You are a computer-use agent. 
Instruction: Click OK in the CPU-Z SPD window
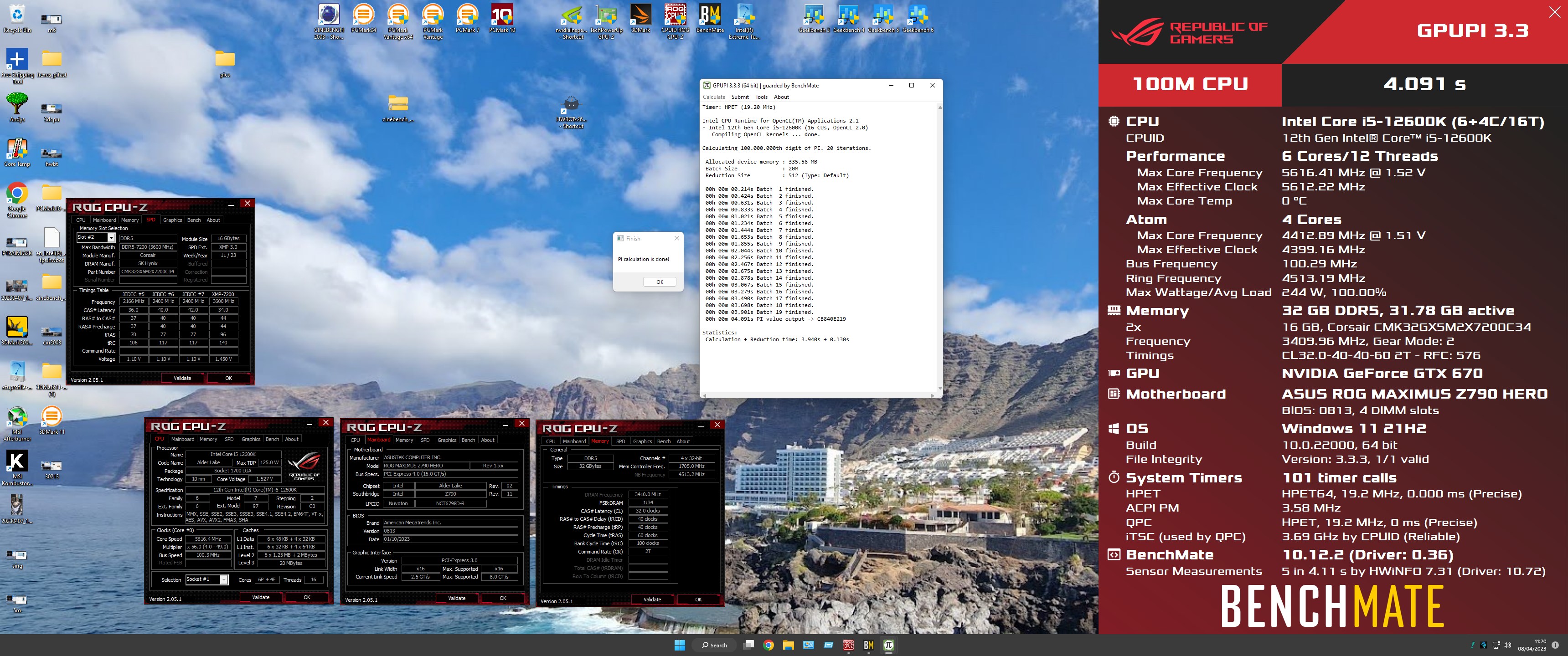[229, 378]
